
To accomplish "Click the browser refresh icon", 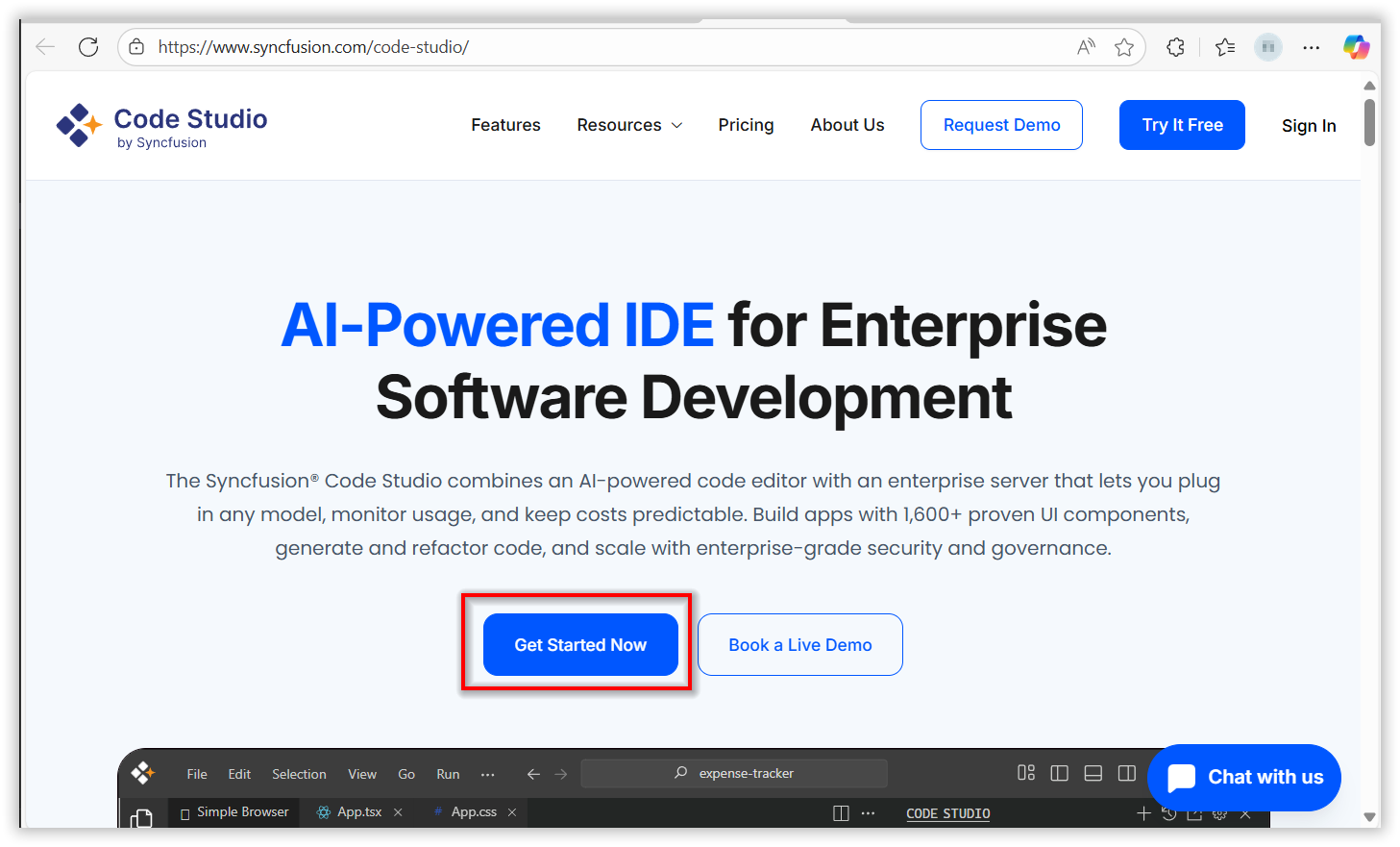I will 88,47.
